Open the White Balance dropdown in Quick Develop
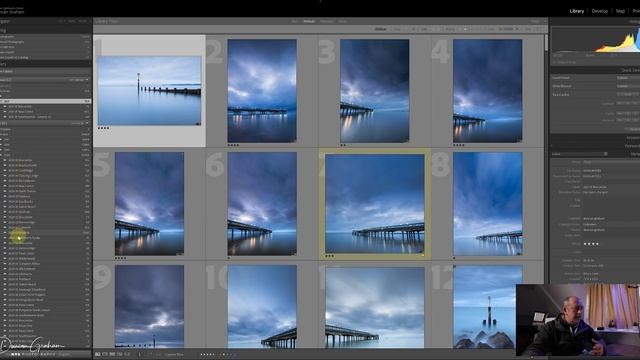640x360 pixels. point(628,86)
